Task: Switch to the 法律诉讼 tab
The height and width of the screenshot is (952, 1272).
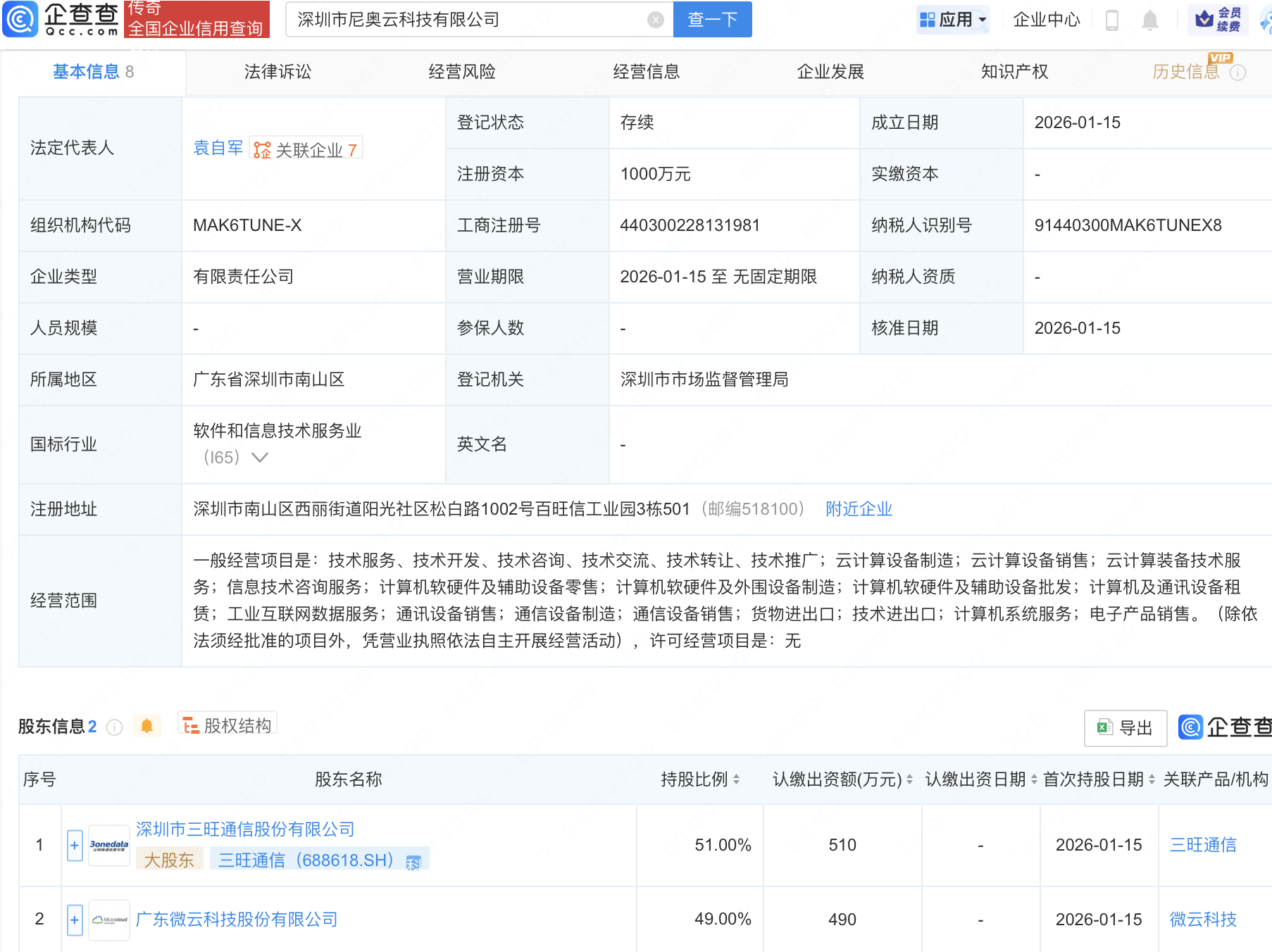Action: point(278,72)
